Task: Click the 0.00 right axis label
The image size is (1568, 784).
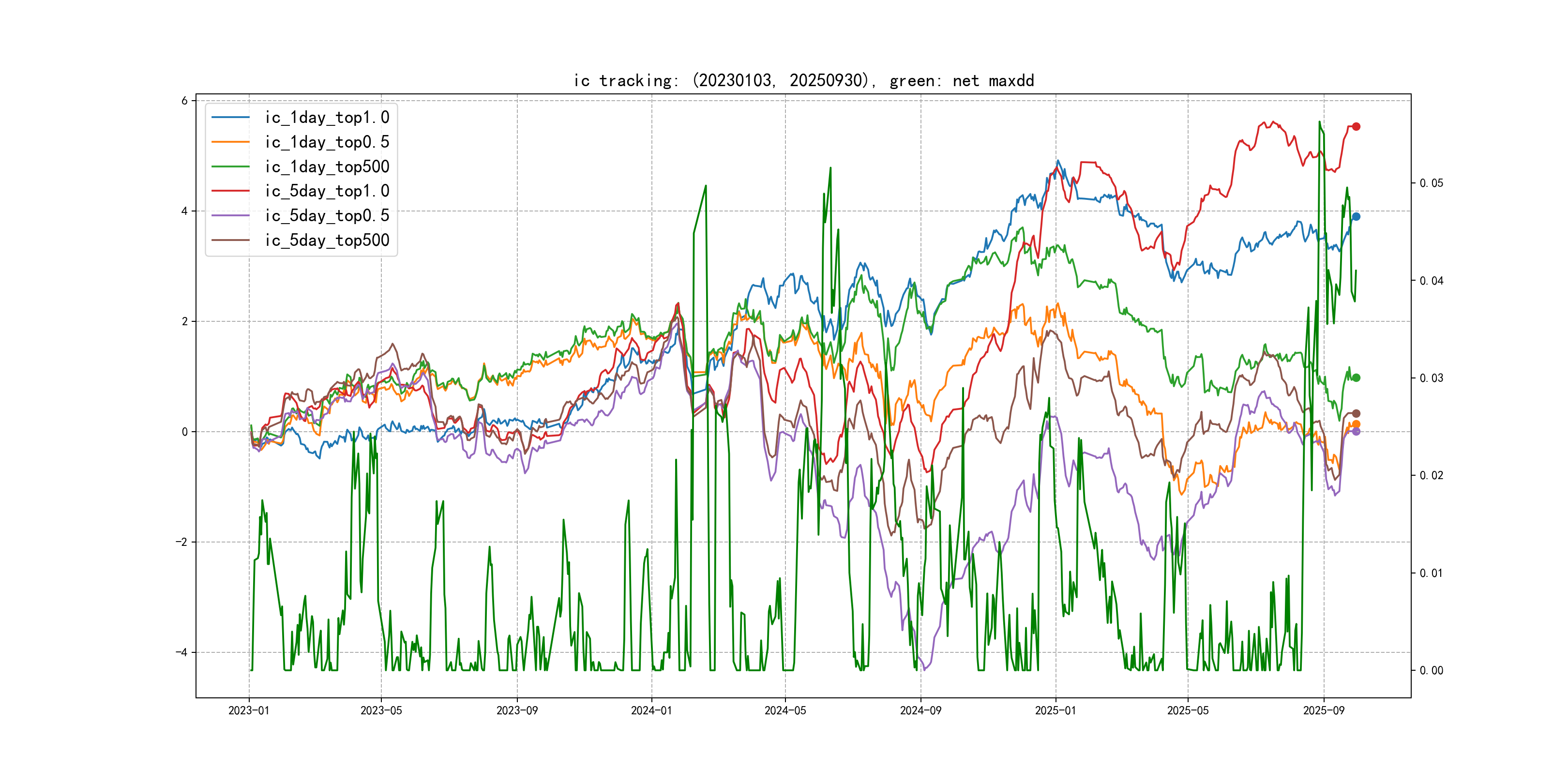Action: [x=1431, y=671]
